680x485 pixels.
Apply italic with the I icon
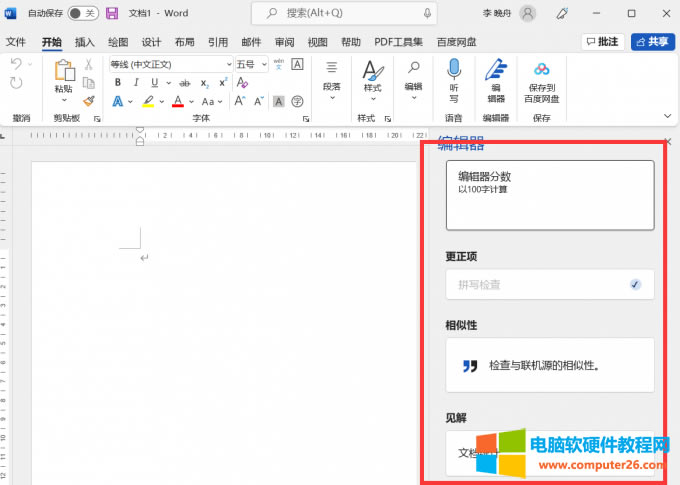136,82
